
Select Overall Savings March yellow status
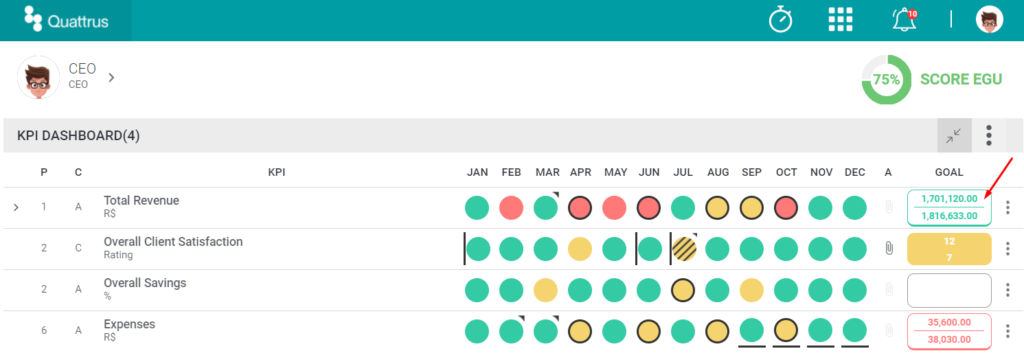[x=546, y=290]
